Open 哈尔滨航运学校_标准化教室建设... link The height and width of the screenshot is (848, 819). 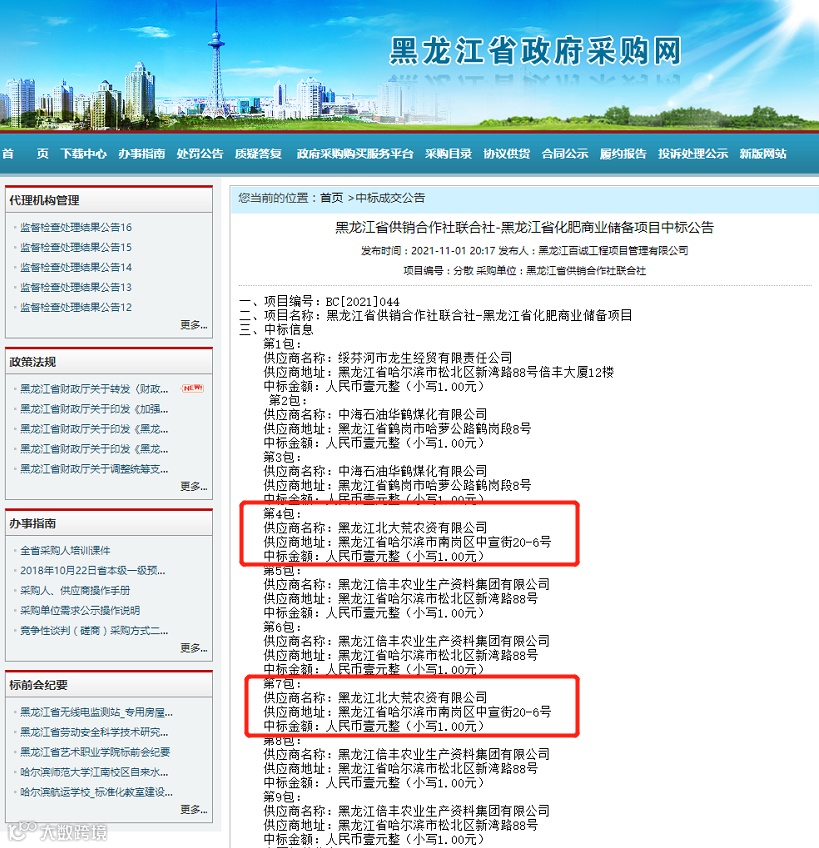[x=96, y=792]
